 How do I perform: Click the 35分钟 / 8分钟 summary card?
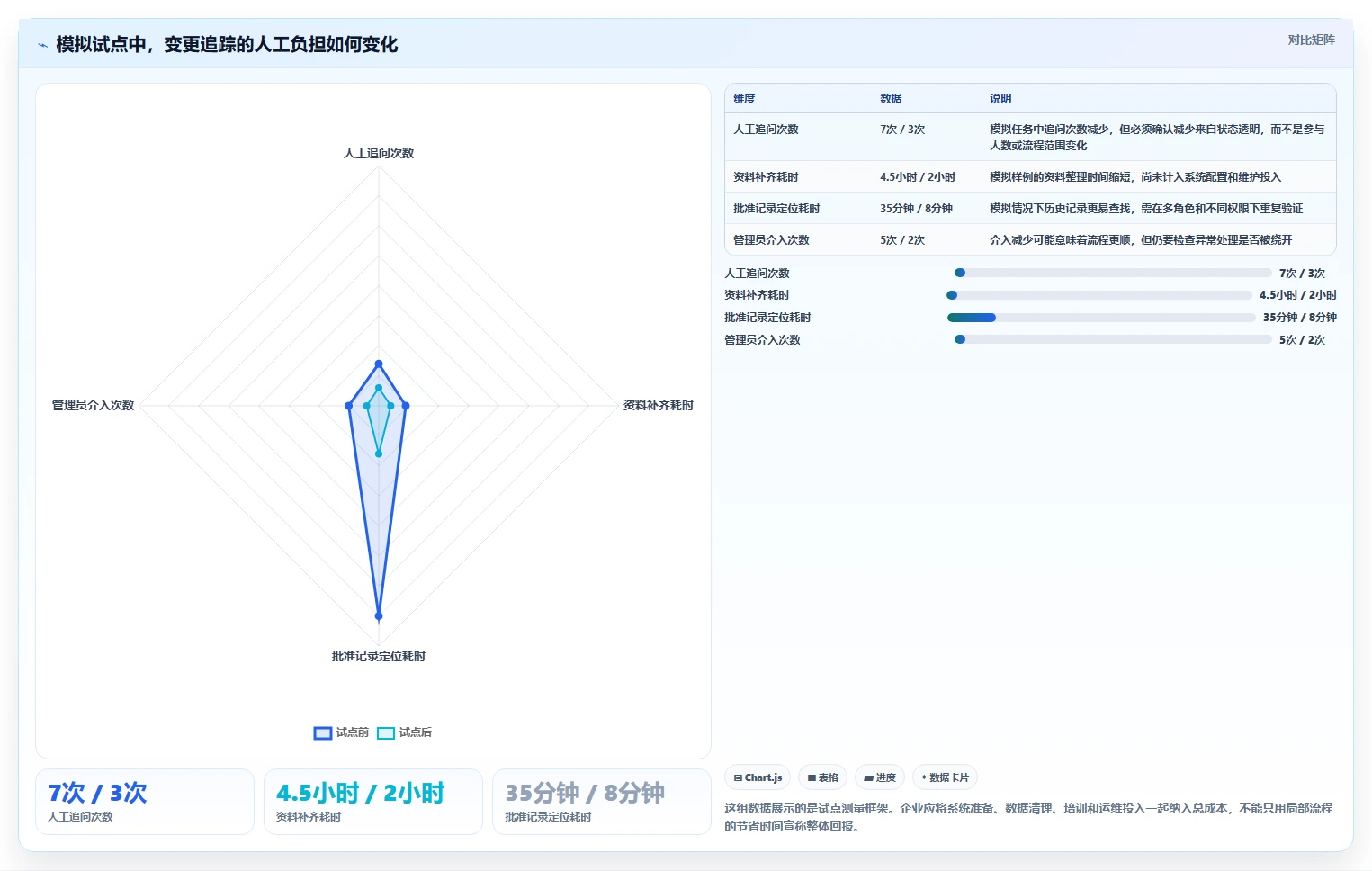(x=602, y=802)
